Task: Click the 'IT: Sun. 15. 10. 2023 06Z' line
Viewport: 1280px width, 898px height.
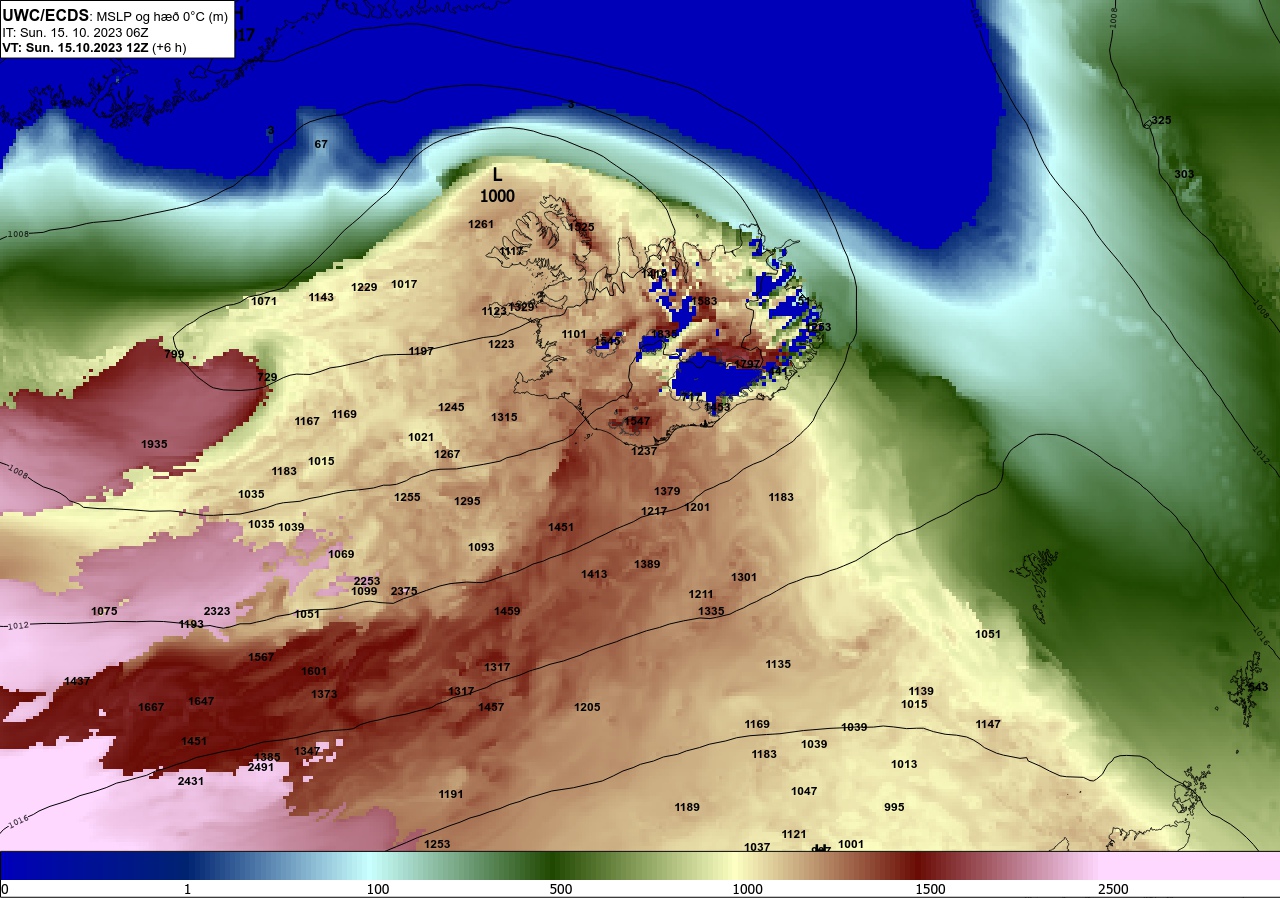Action: (x=76, y=32)
